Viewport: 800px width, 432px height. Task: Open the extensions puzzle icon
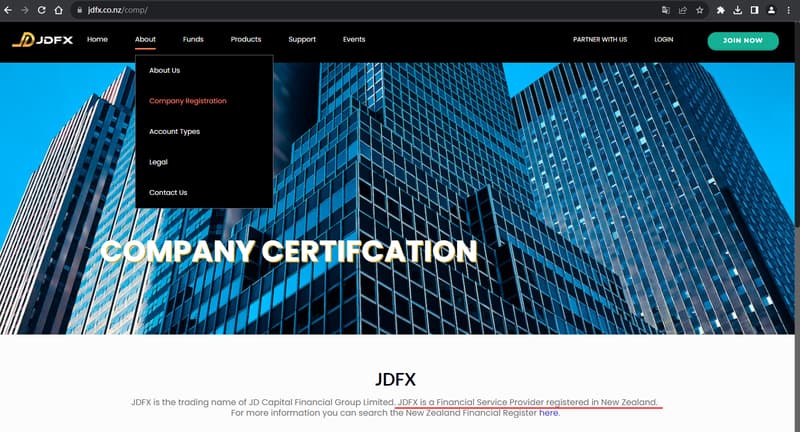720,10
